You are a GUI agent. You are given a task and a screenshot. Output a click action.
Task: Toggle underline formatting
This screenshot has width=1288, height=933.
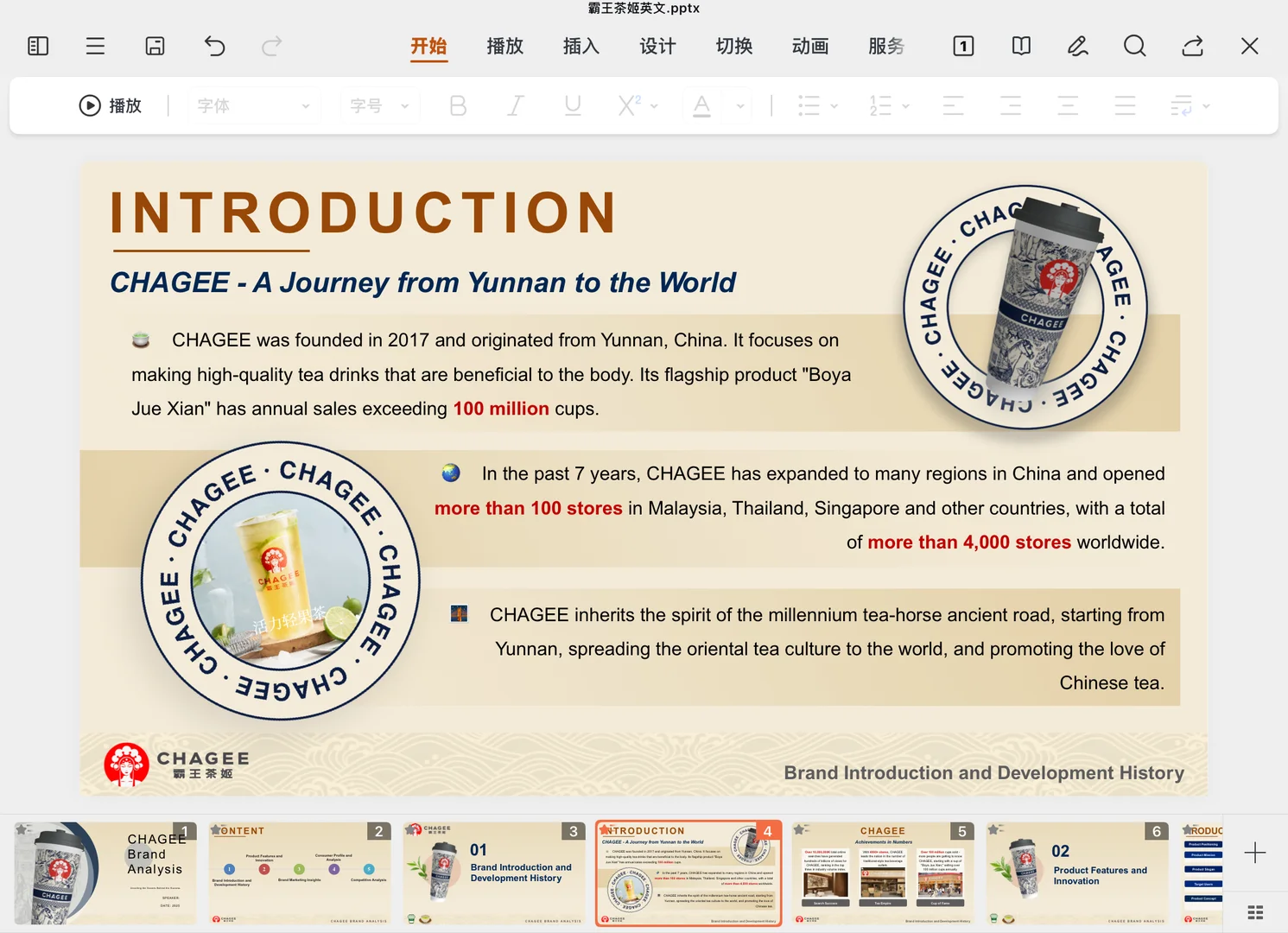point(572,105)
